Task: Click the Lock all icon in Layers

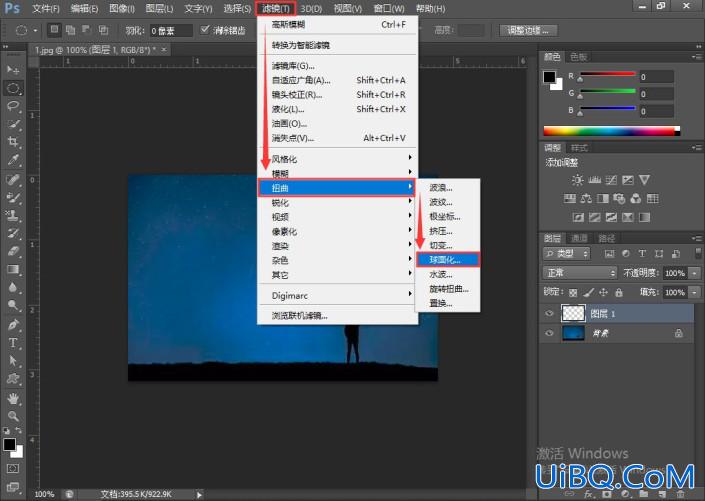Action: (x=619, y=292)
